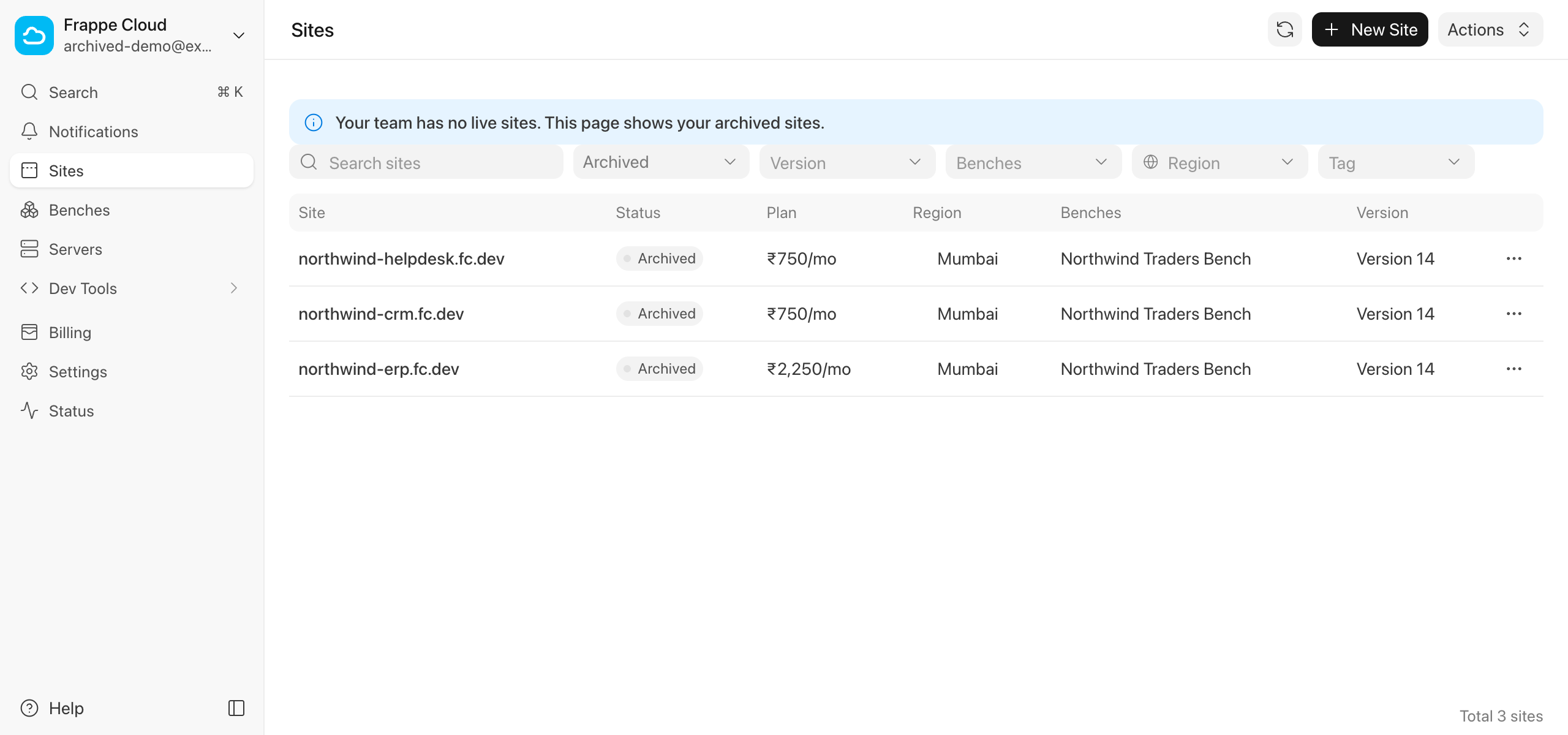
Task: Go to Benches in the sidebar
Action: tap(132, 210)
